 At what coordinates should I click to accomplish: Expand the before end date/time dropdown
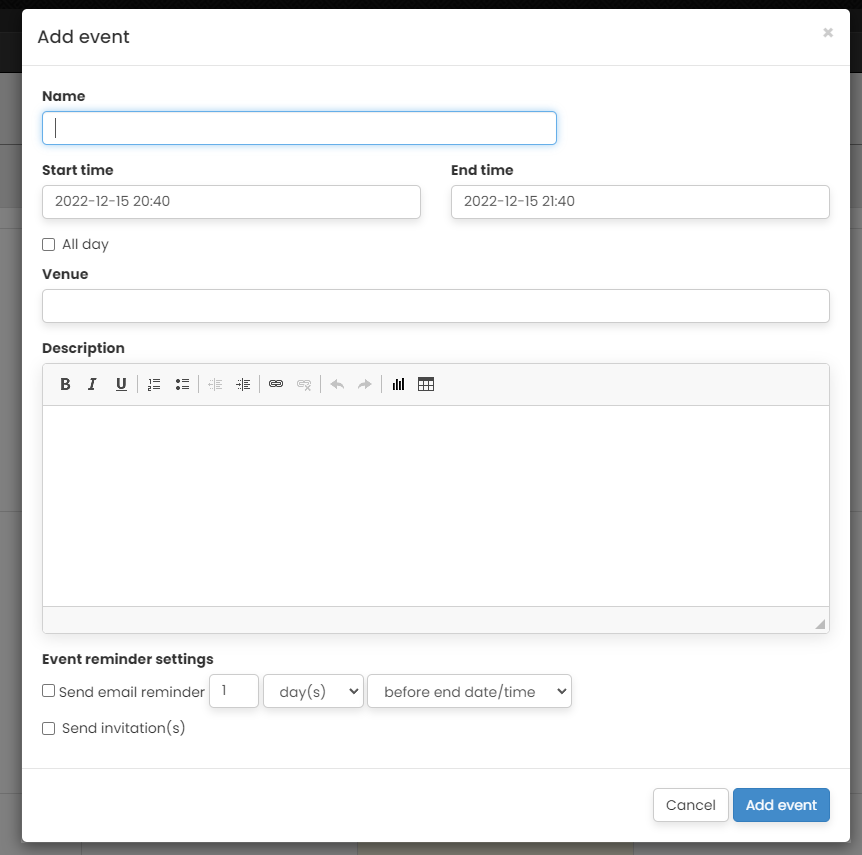[x=469, y=691]
